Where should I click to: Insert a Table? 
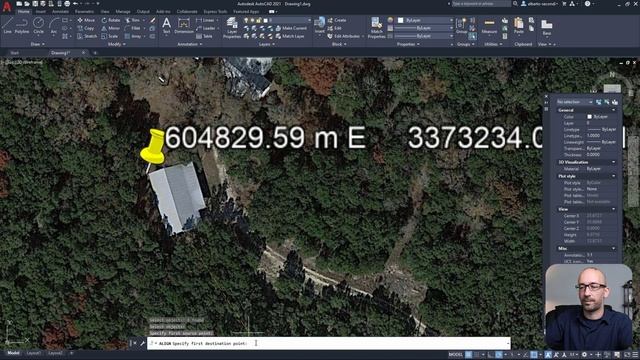[204, 36]
